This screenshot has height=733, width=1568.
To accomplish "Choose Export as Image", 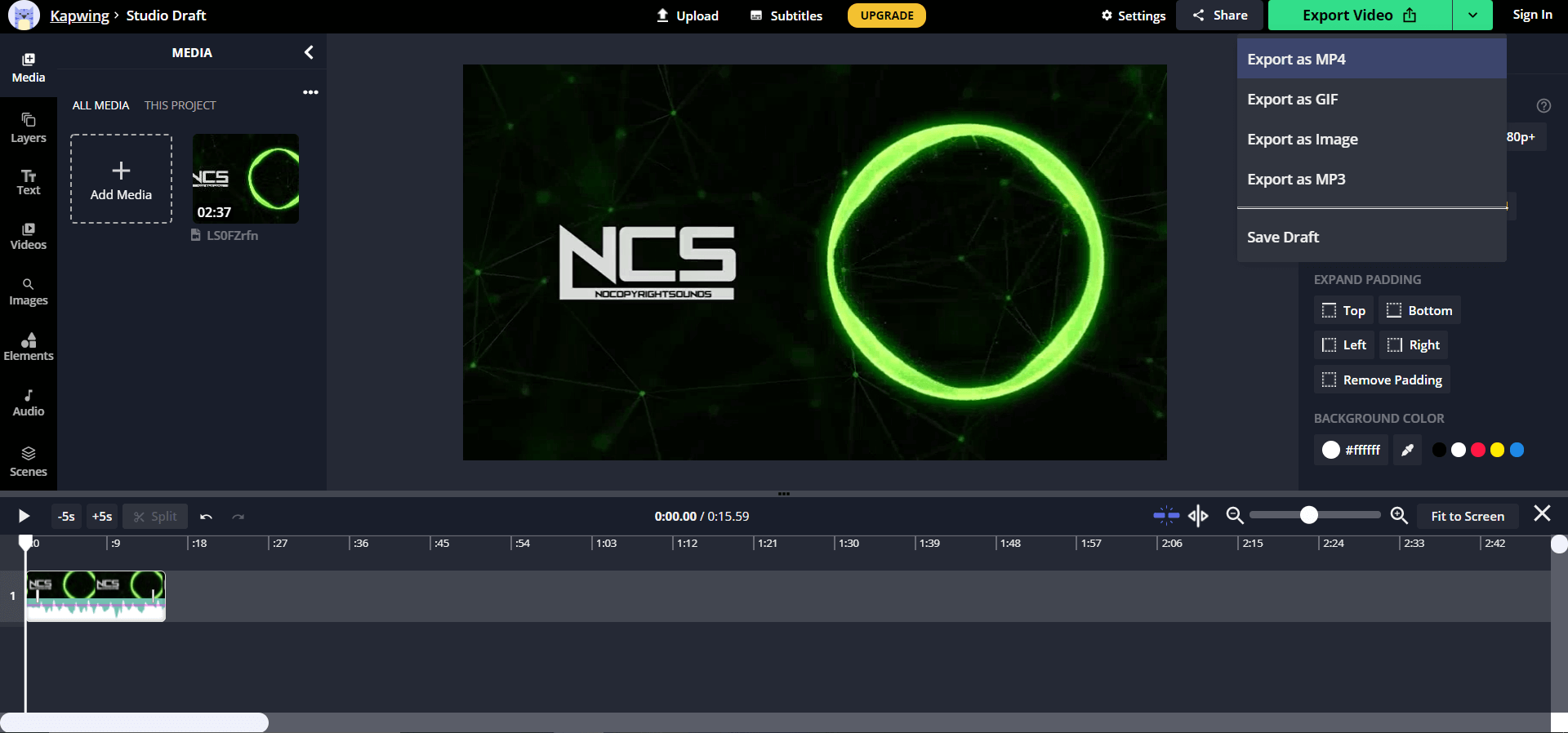I will point(1371,139).
